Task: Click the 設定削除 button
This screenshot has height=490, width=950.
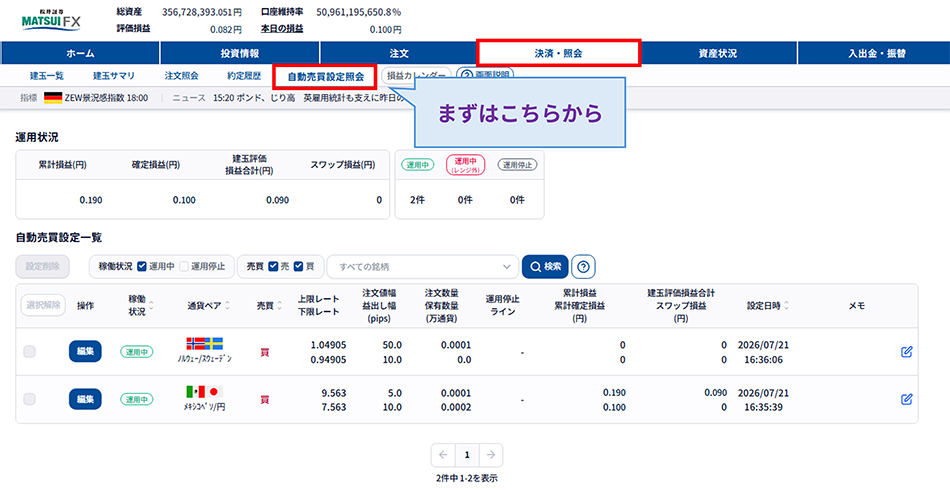Action: pos(42,267)
